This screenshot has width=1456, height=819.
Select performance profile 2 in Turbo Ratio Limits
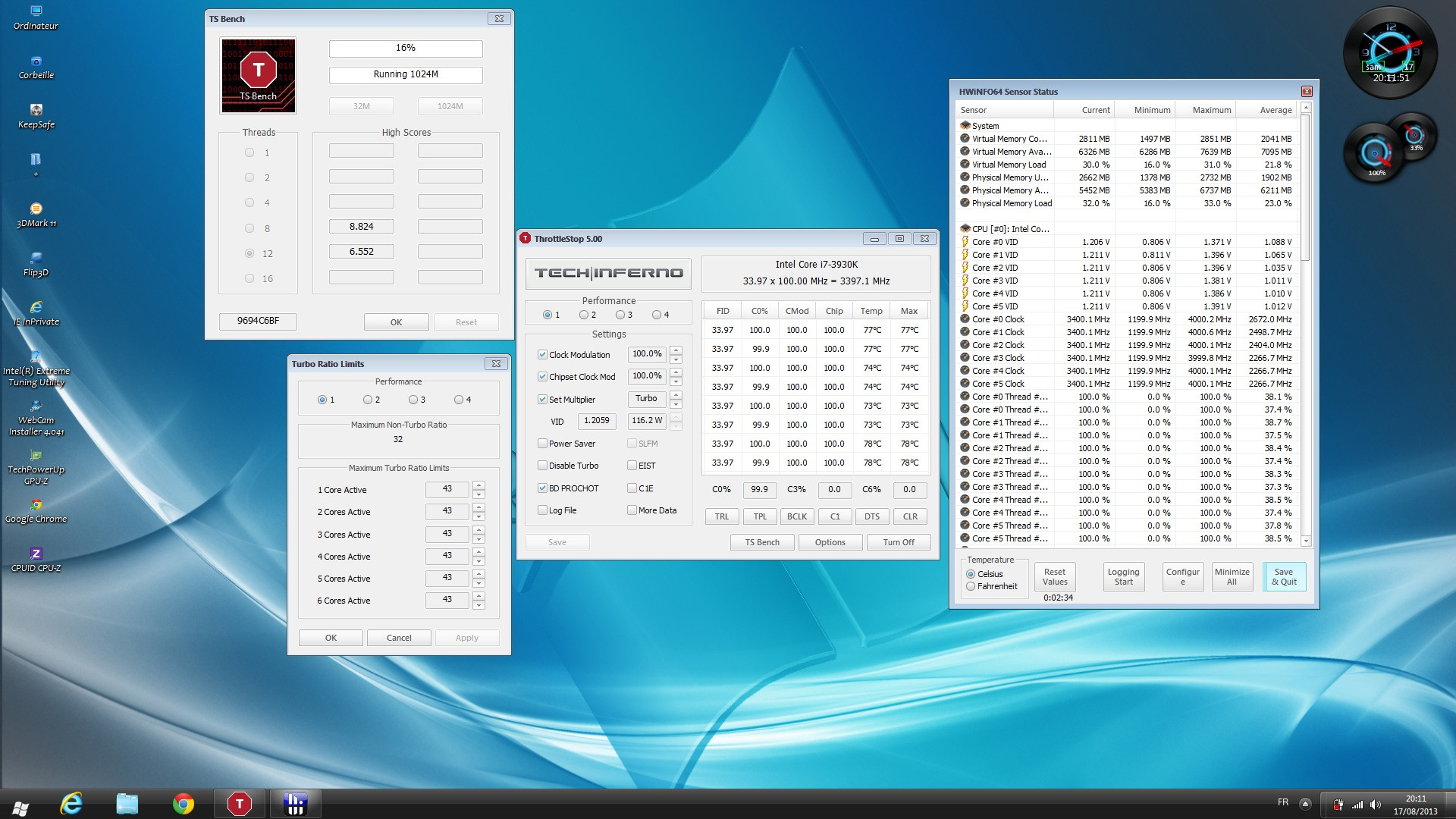[368, 400]
